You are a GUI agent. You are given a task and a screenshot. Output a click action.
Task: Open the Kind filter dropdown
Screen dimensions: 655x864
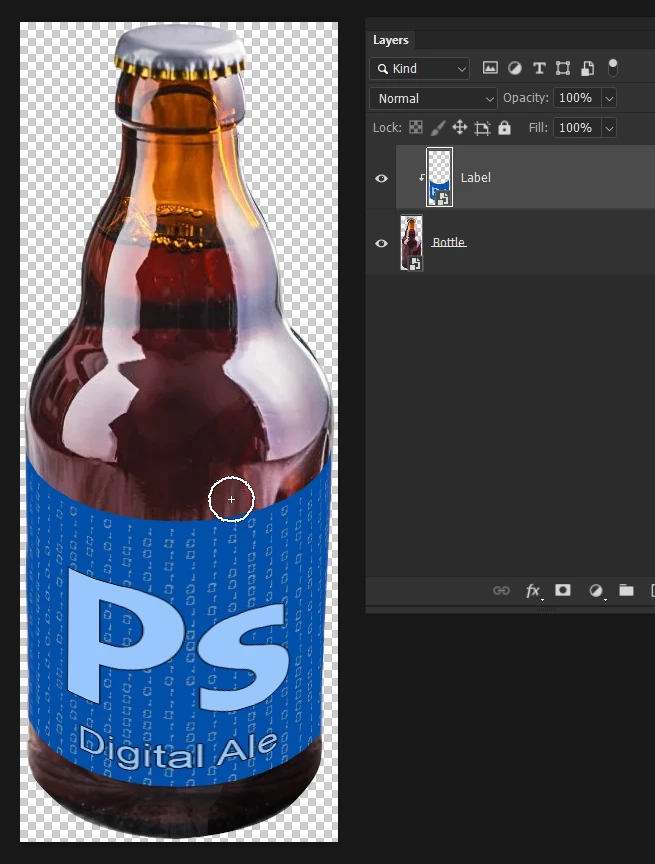pos(420,68)
